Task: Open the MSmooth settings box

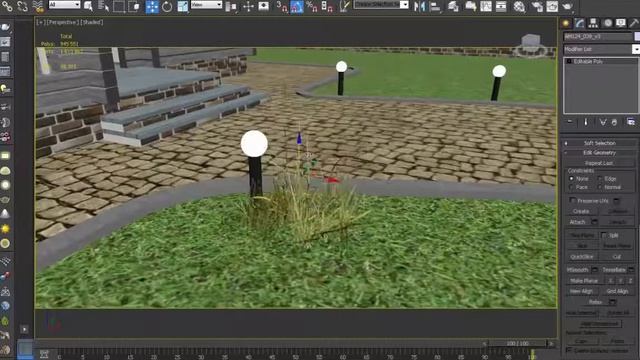Action: 594,270
